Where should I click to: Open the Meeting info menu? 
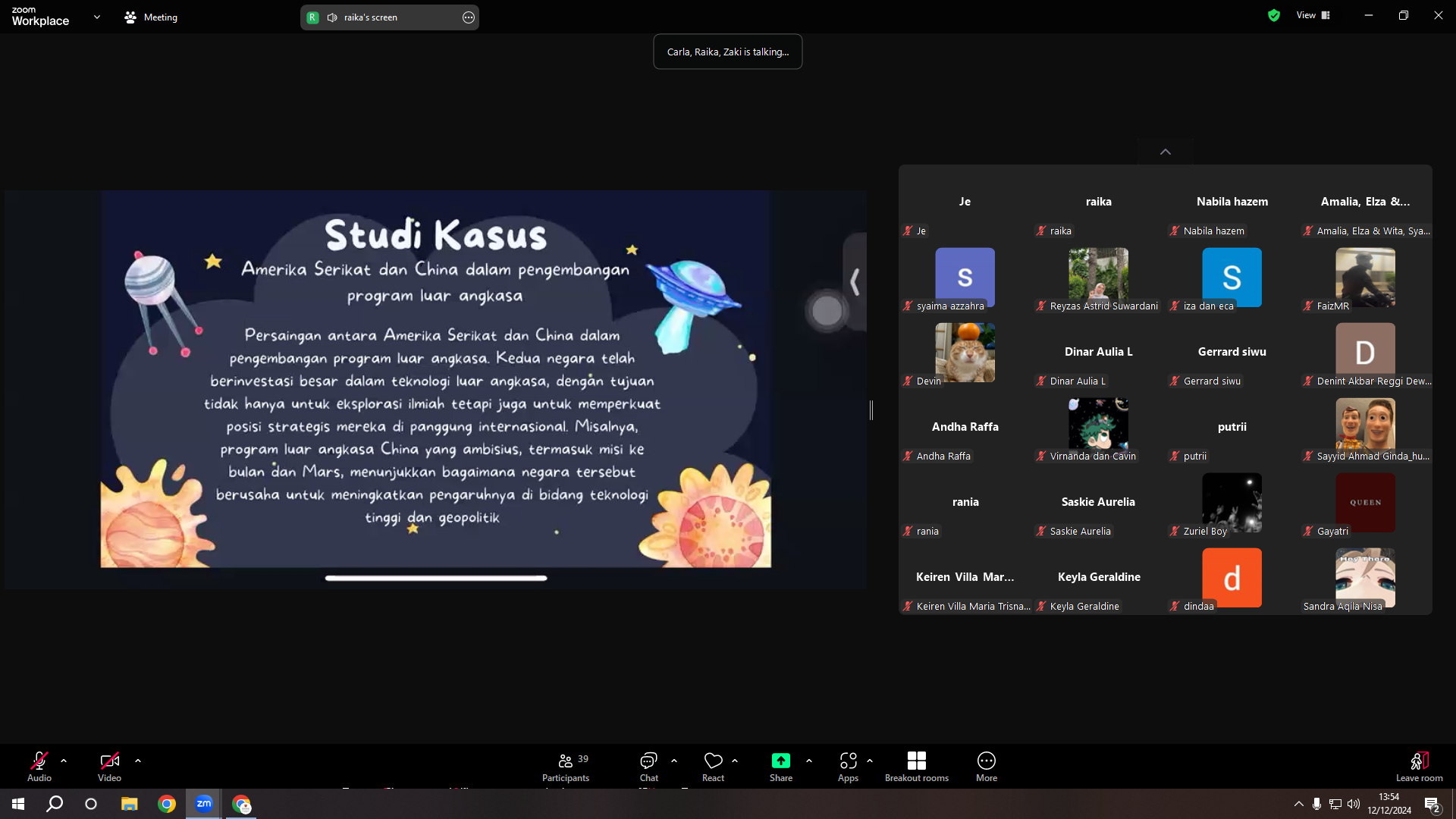[151, 17]
